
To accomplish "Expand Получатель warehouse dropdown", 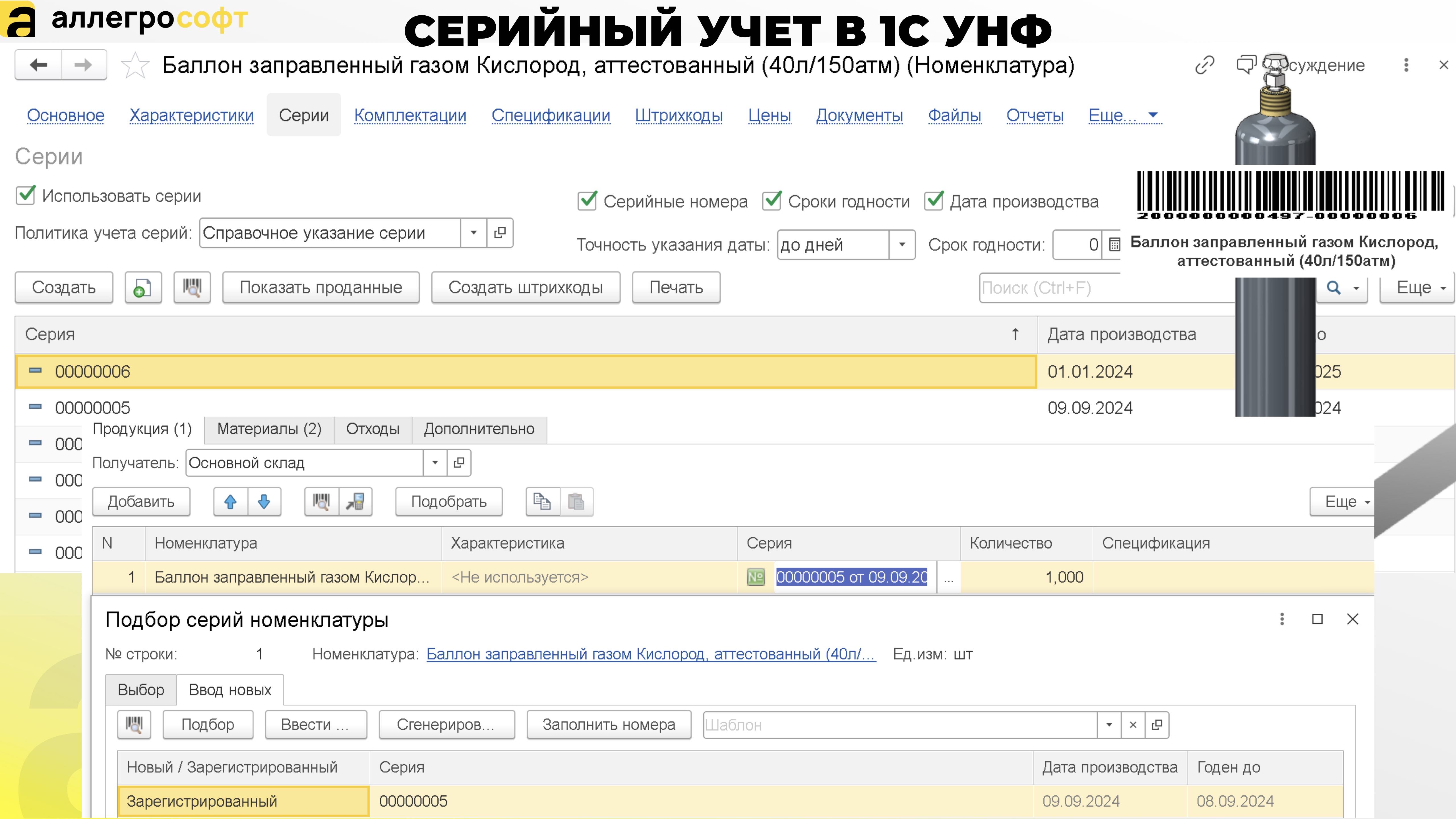I will pyautogui.click(x=435, y=463).
